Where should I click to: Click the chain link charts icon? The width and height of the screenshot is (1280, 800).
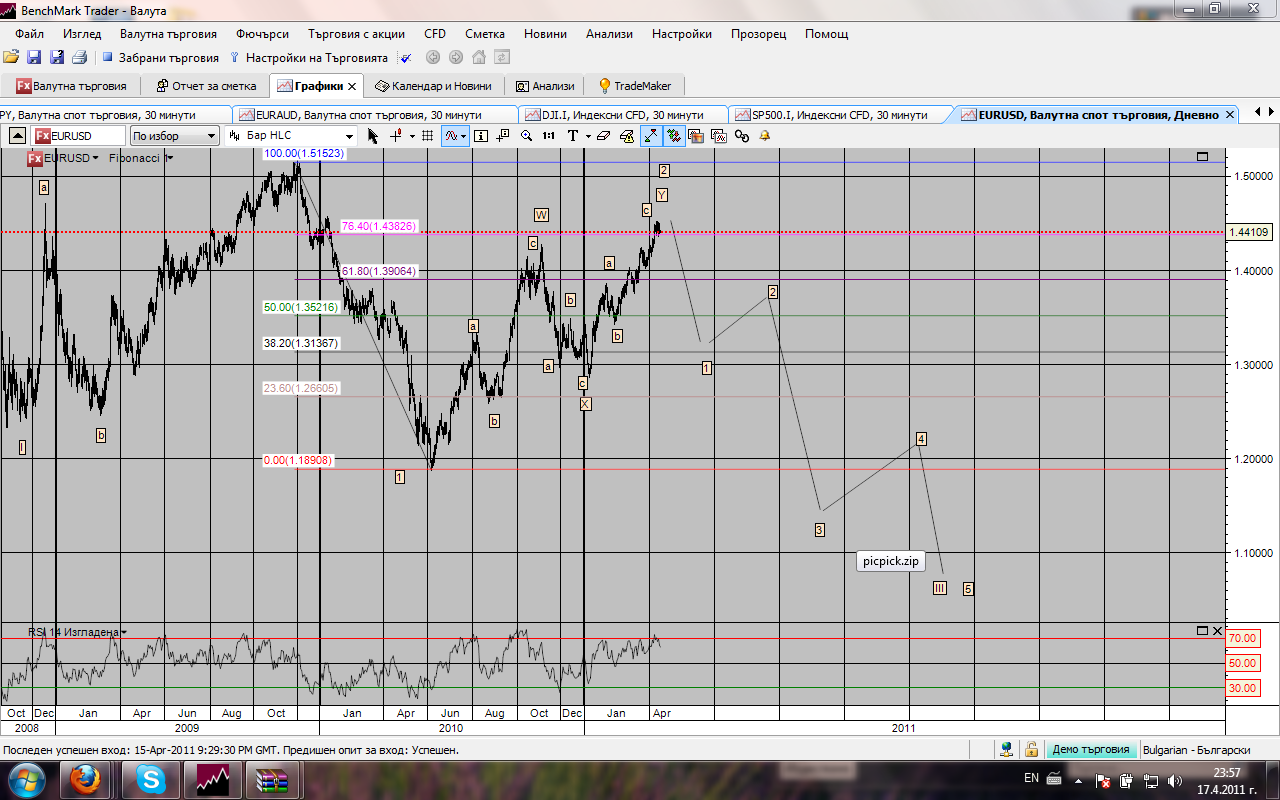tap(742, 136)
